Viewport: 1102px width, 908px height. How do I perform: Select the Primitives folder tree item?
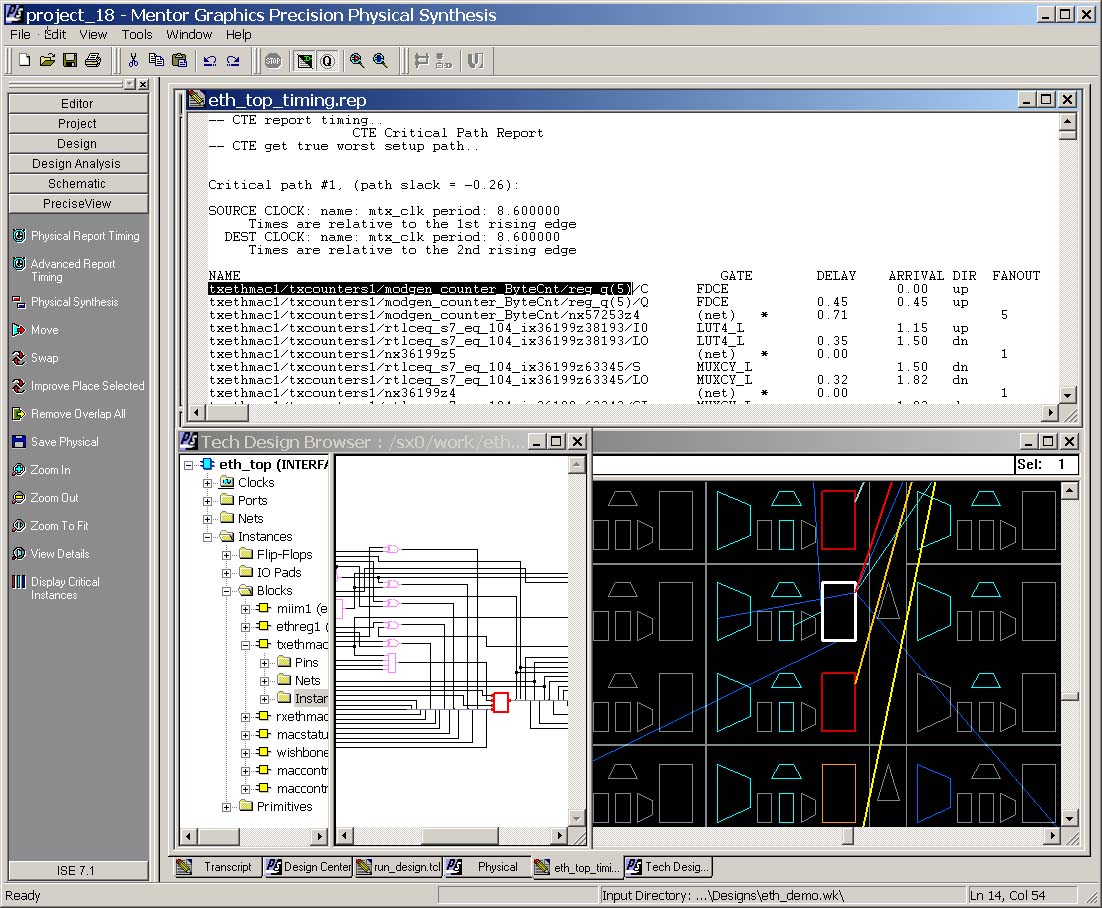[277, 807]
